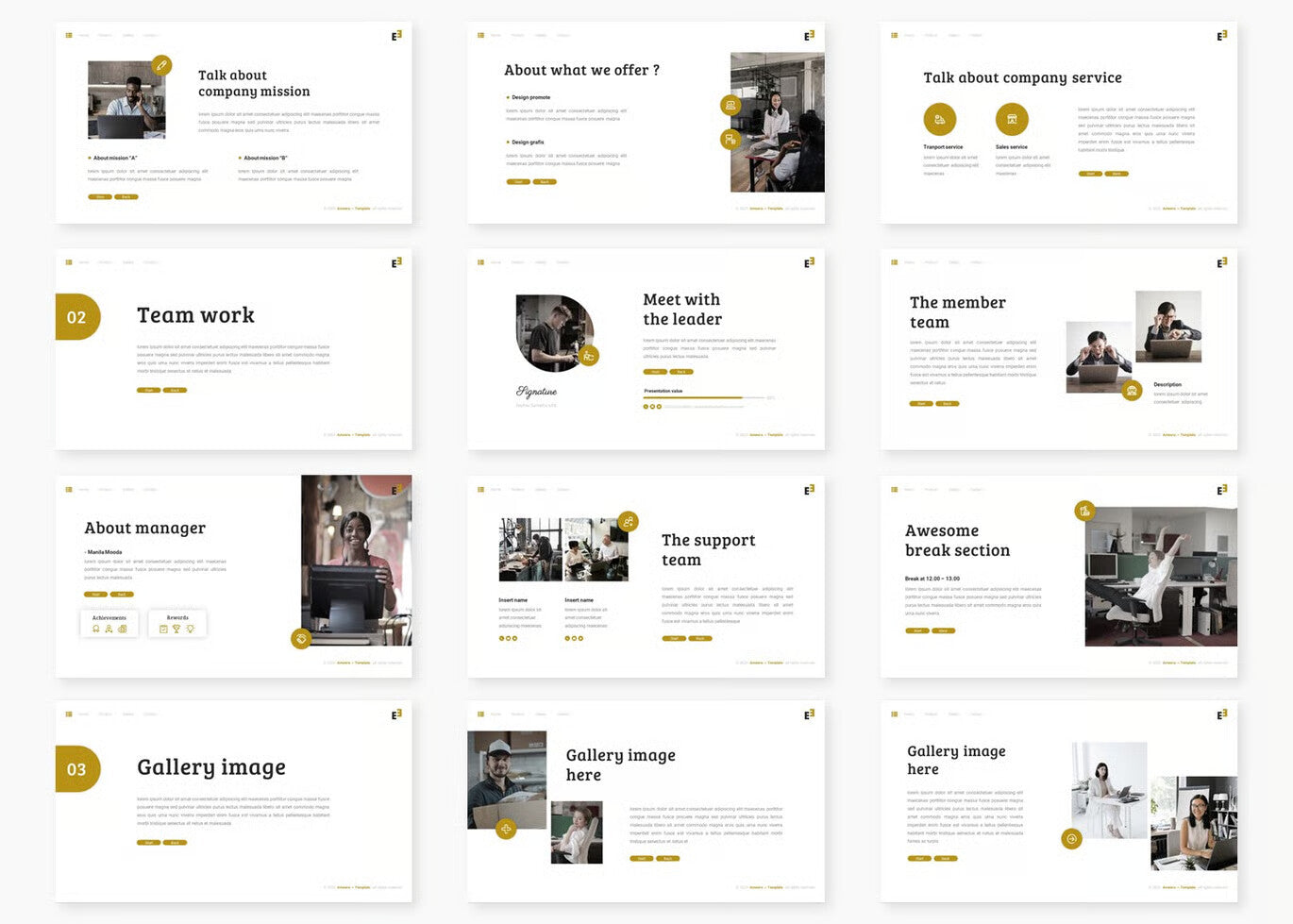This screenshot has height=924, width=1293.
Task: Select a pagination dot below 'Presentation value' bar
Action: pos(646,407)
